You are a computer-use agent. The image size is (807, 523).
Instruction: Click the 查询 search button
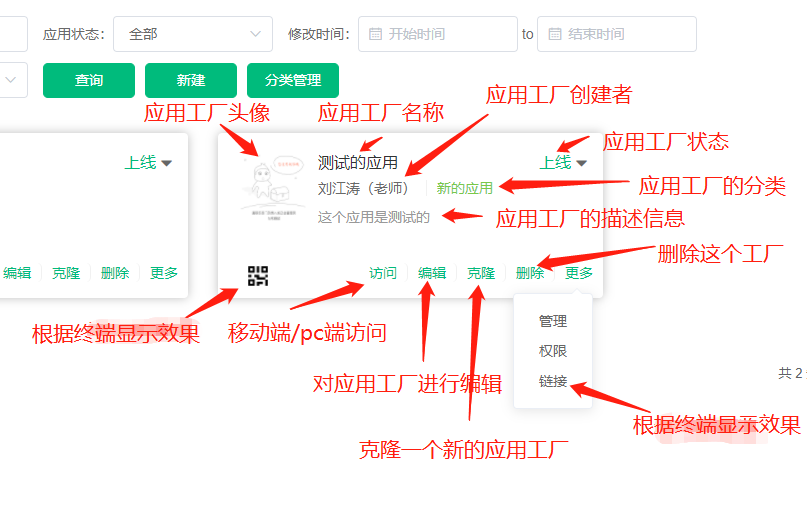coord(89,80)
